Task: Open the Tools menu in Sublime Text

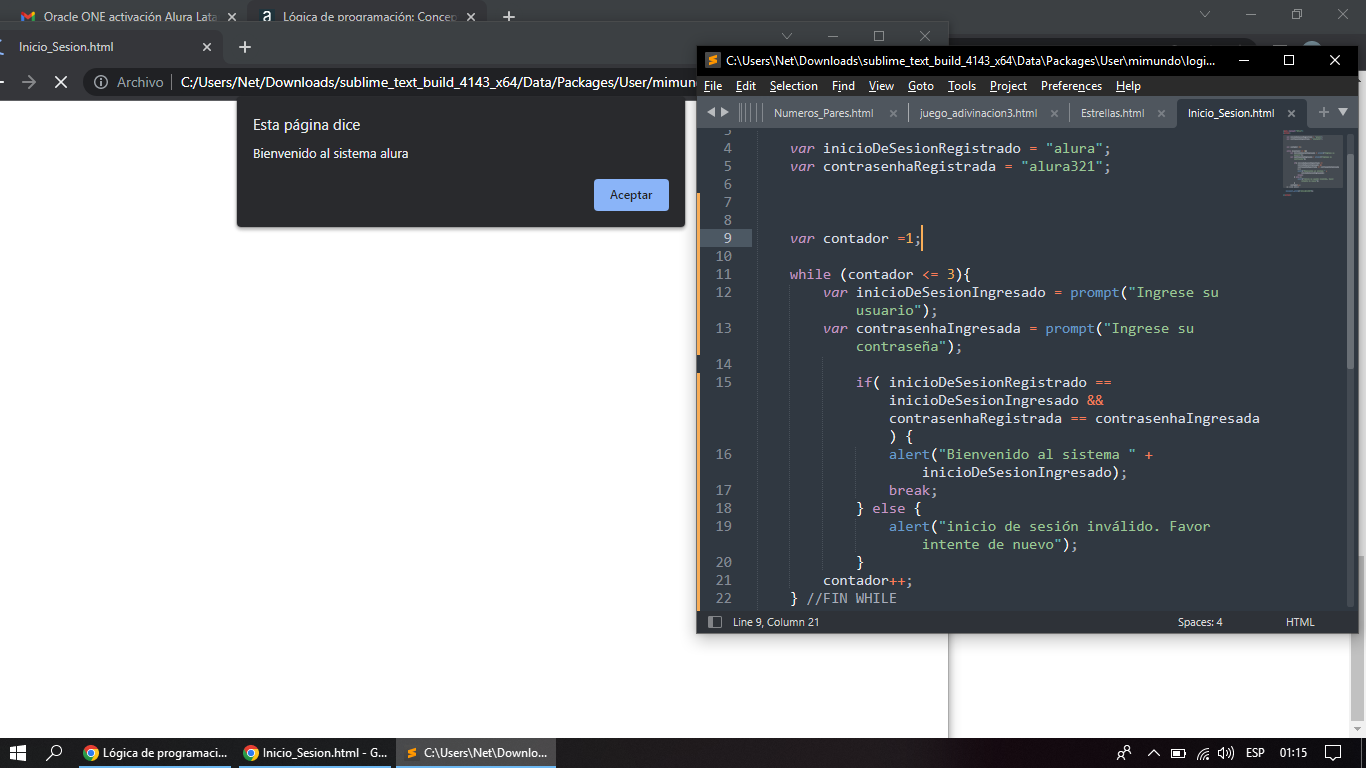Action: pos(962,86)
